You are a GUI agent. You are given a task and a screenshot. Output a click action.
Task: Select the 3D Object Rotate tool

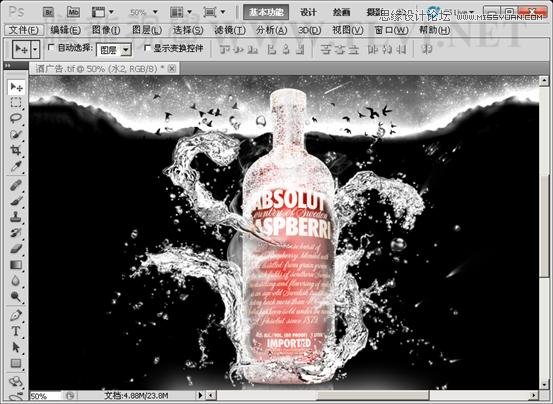pos(16,381)
